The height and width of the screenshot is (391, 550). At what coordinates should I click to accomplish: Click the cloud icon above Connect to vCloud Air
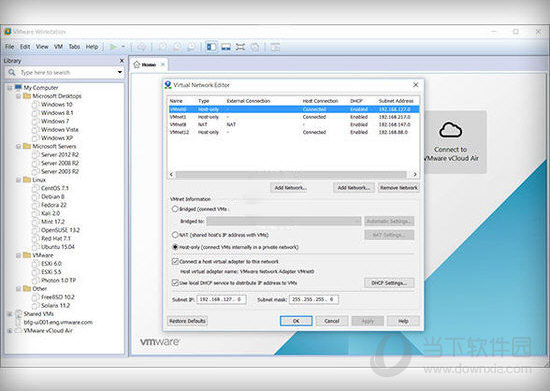click(450, 130)
